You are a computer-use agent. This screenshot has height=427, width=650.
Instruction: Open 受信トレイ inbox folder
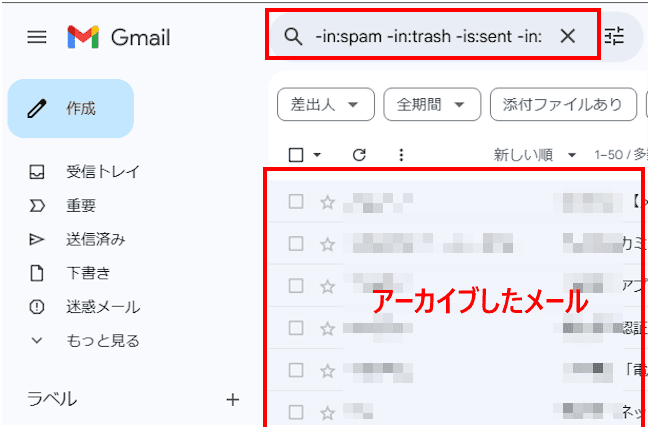pyautogui.click(x=85, y=172)
